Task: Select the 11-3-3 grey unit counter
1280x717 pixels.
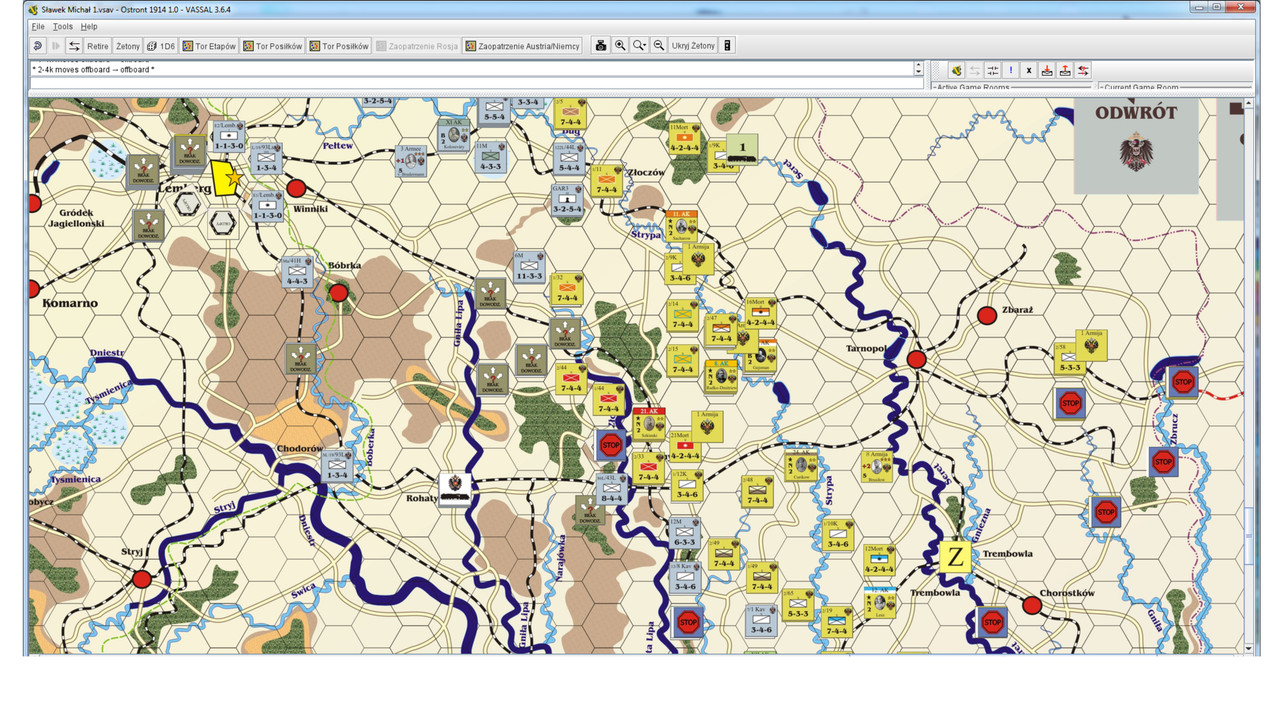Action: pyautogui.click(x=529, y=267)
